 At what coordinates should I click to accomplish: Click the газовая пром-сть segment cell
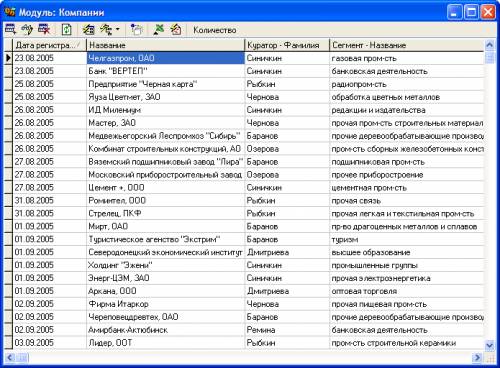point(407,58)
